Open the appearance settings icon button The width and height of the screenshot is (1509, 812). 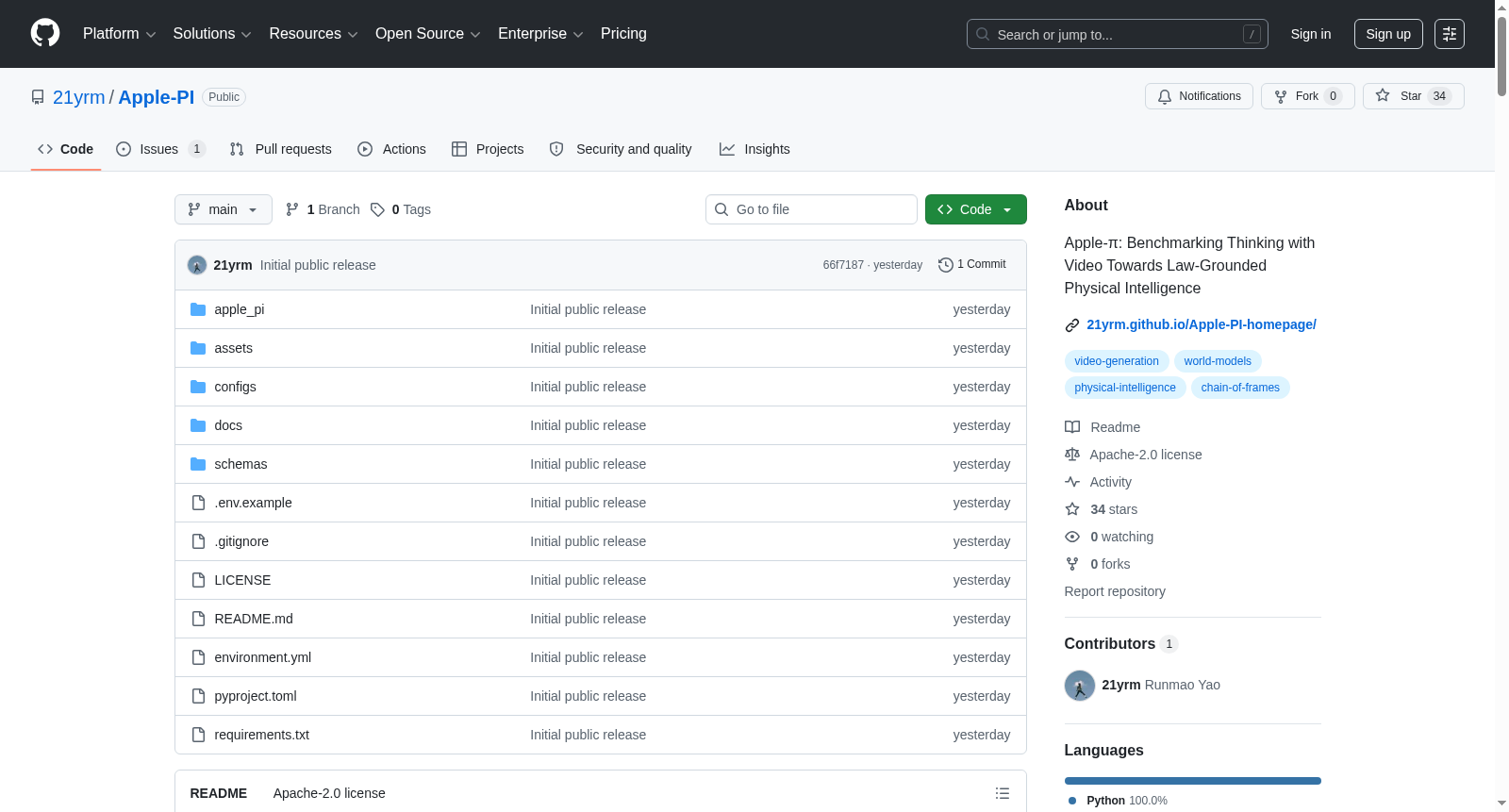coord(1450,34)
